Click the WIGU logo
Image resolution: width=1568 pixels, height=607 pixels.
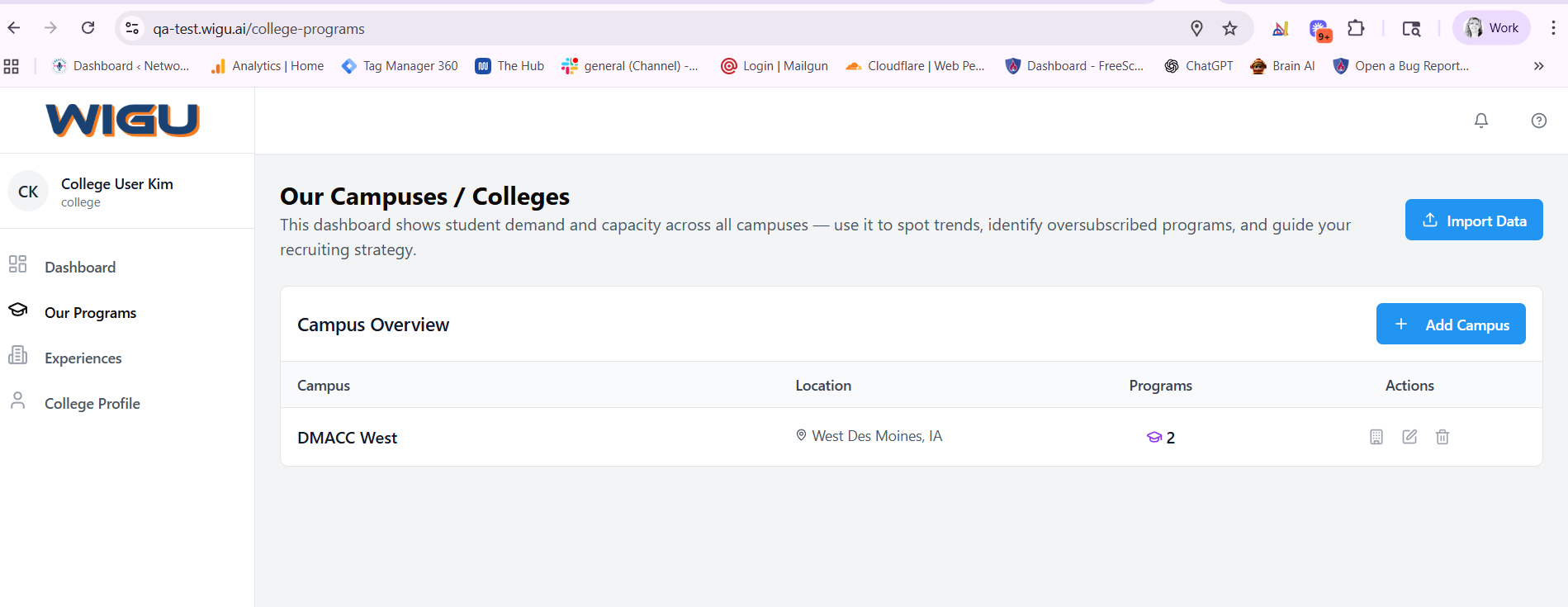123,121
